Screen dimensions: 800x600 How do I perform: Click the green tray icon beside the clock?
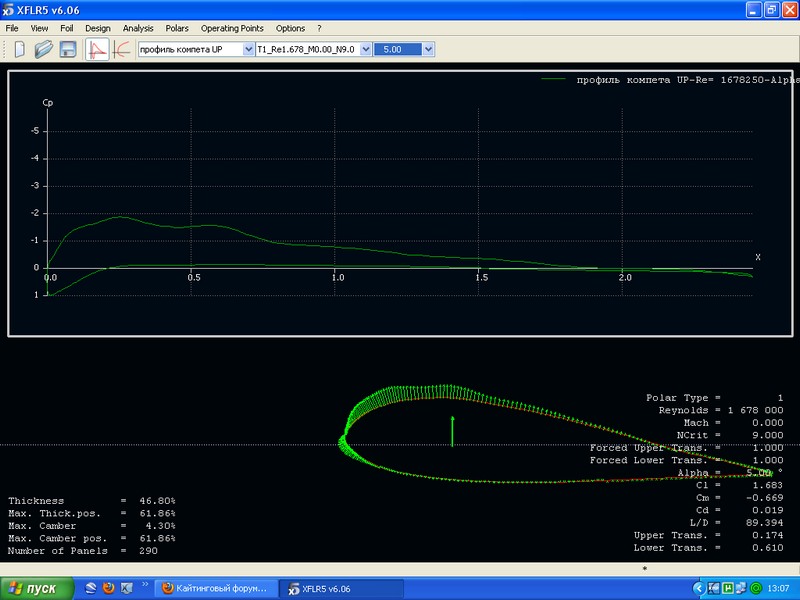(x=756, y=589)
